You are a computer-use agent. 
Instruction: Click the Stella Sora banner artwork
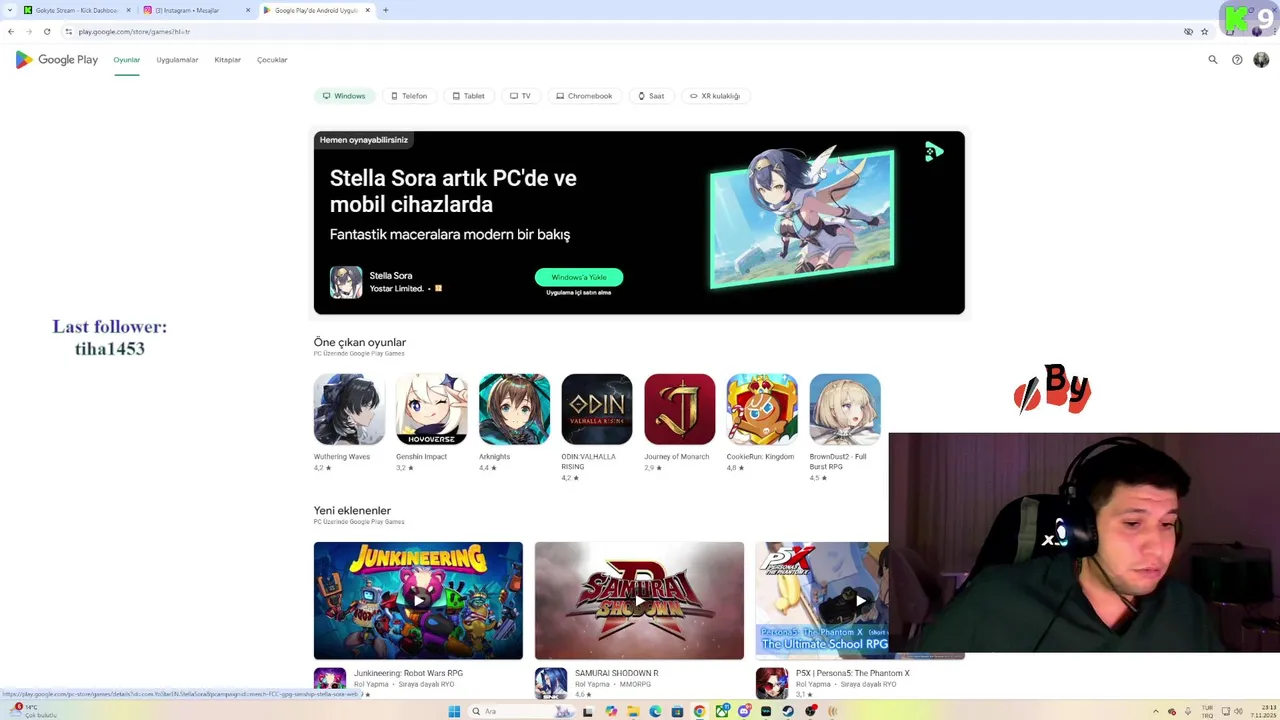tap(802, 217)
